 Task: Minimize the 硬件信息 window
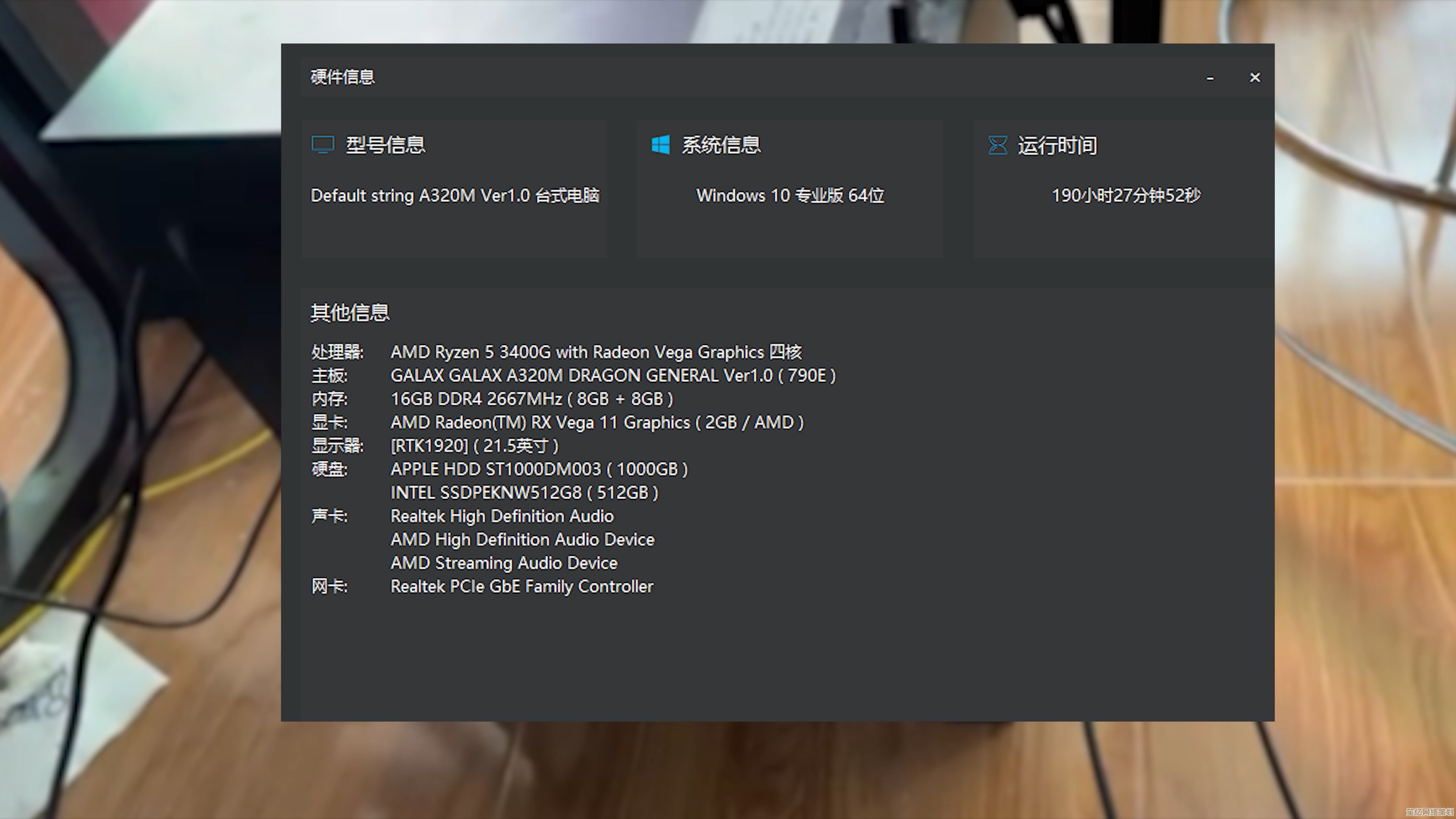coord(1210,78)
